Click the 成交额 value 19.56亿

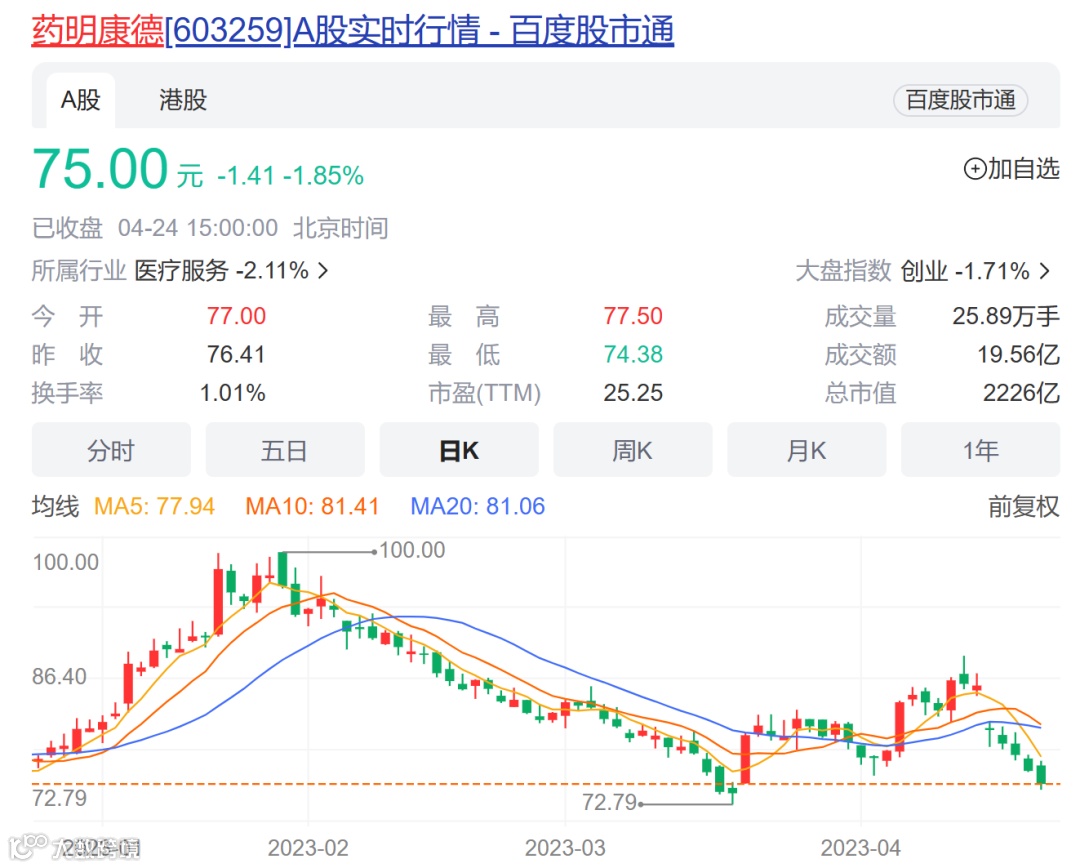tap(1019, 355)
